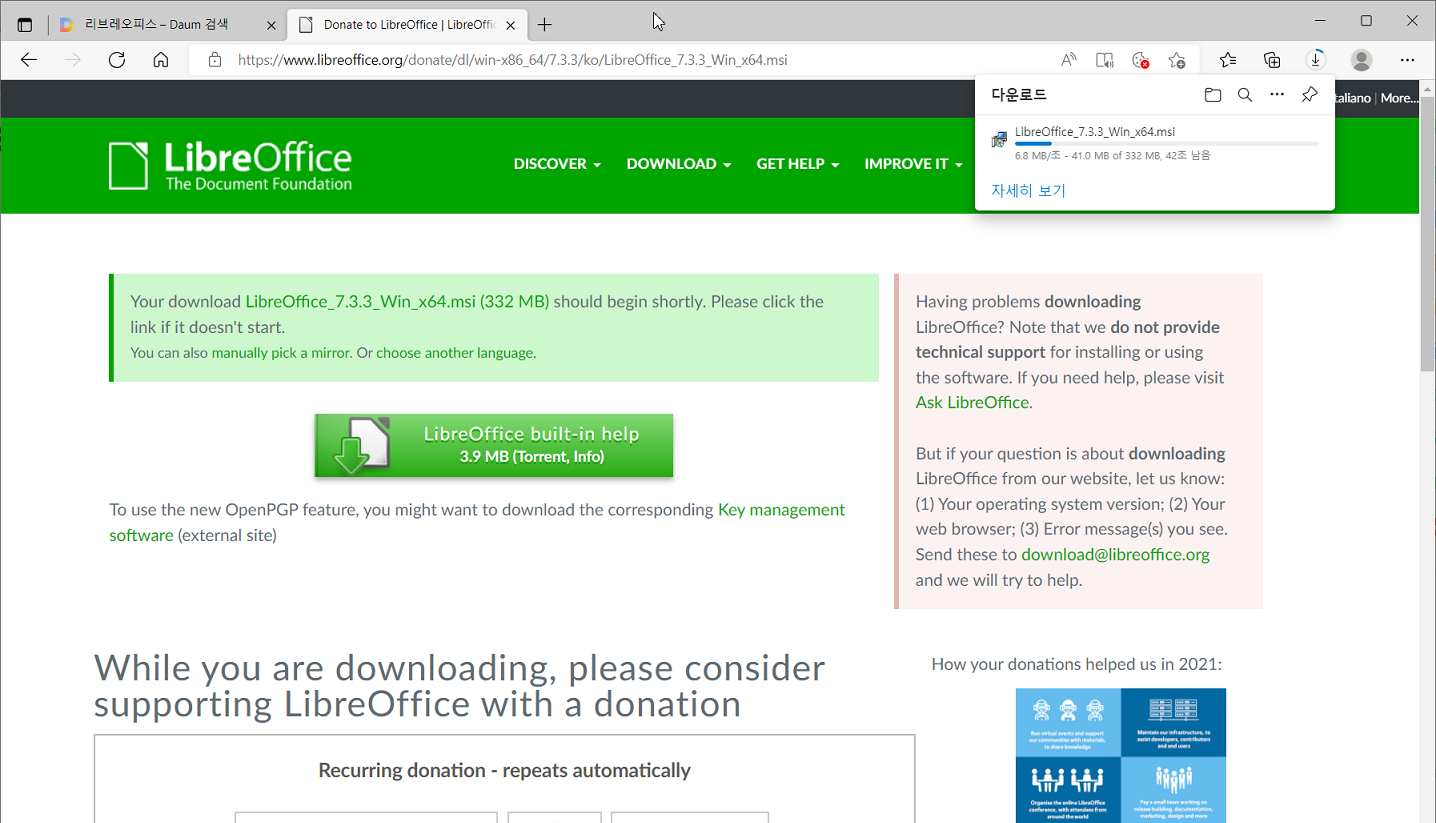Click the LibreOffice logo
The image size is (1436, 823).
tap(231, 166)
